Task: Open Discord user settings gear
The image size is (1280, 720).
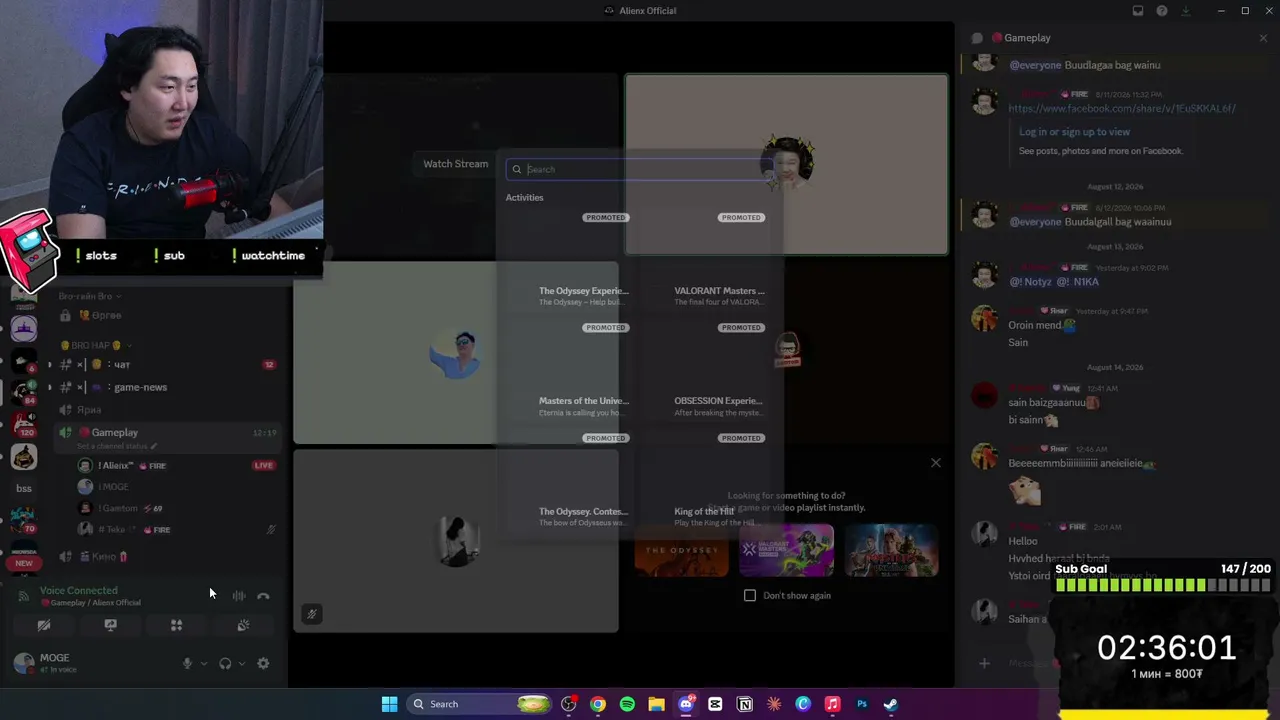Action: coord(263,663)
